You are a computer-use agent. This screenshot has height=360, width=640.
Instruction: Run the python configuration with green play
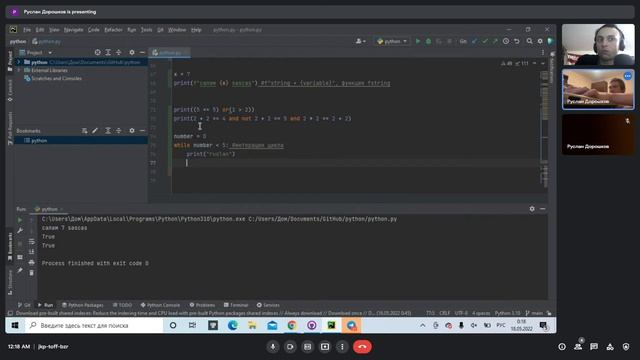[418, 41]
